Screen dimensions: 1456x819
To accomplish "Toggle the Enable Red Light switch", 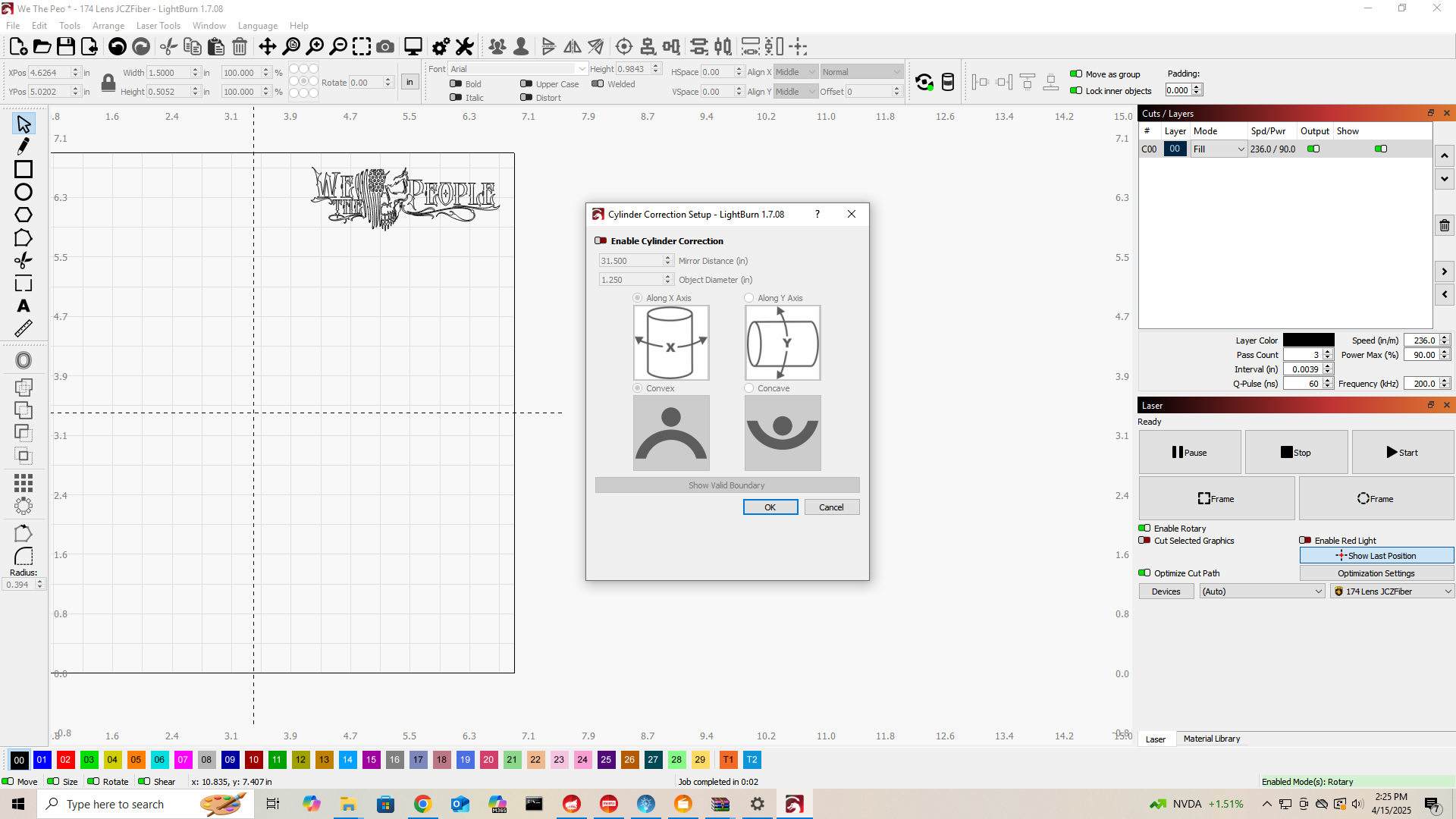I will pos(1305,541).
